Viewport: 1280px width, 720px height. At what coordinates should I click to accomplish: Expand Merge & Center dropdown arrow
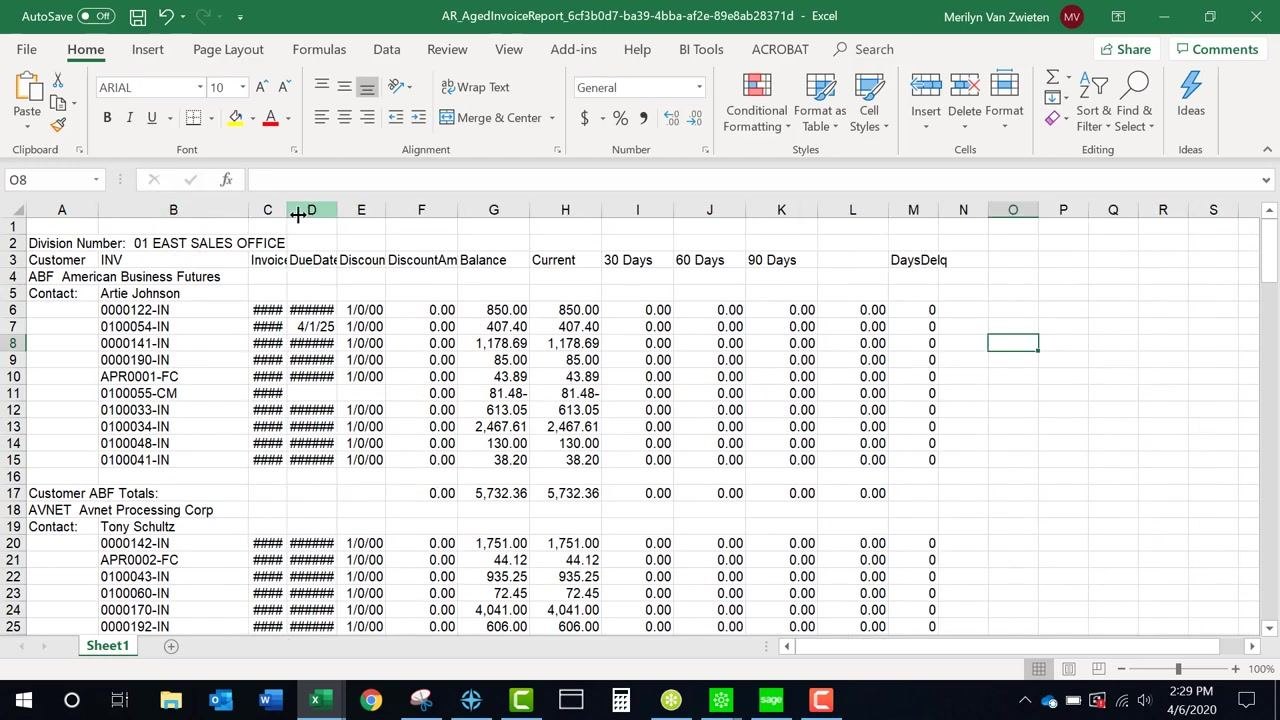pos(552,118)
